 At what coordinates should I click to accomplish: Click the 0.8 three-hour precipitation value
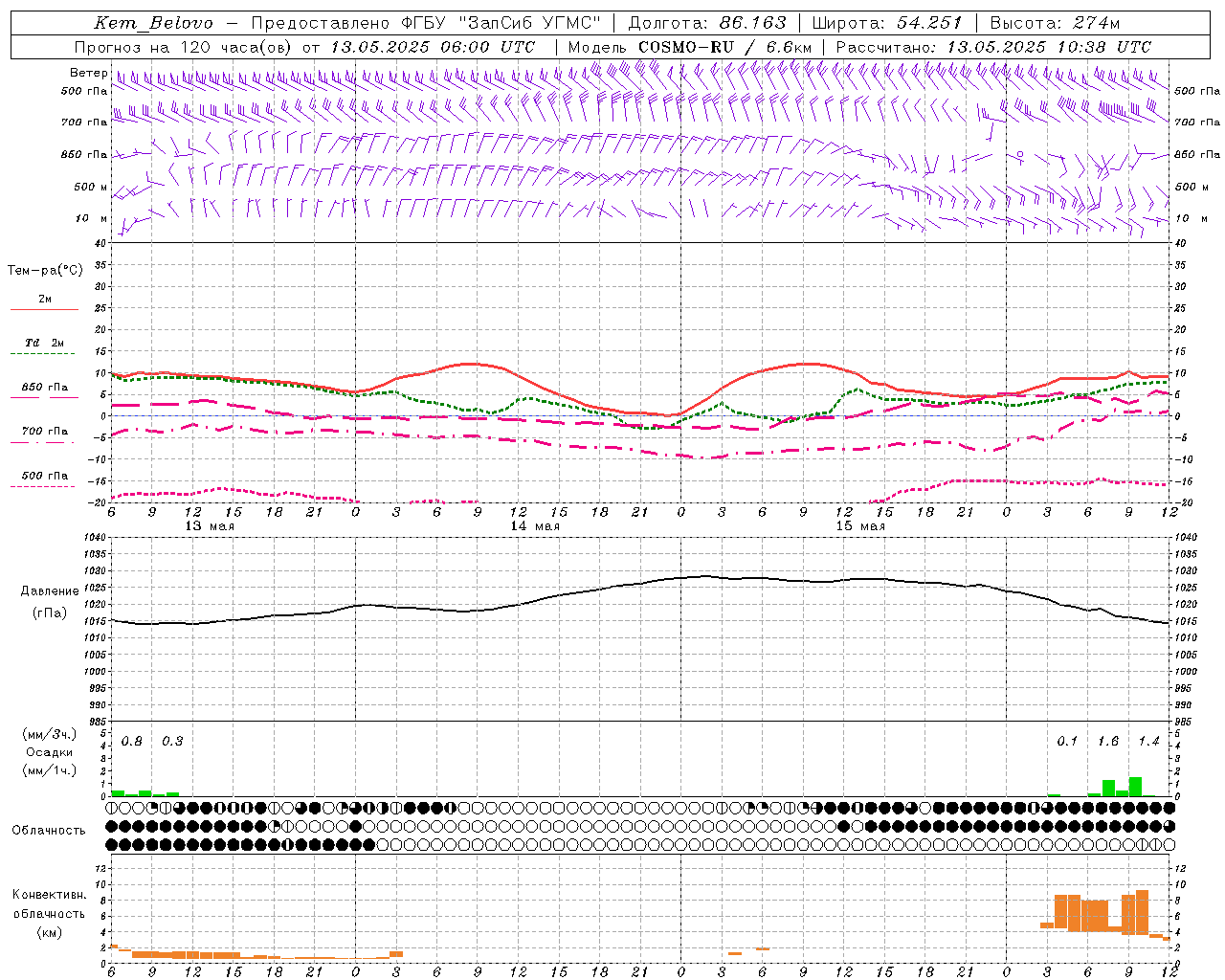[132, 742]
